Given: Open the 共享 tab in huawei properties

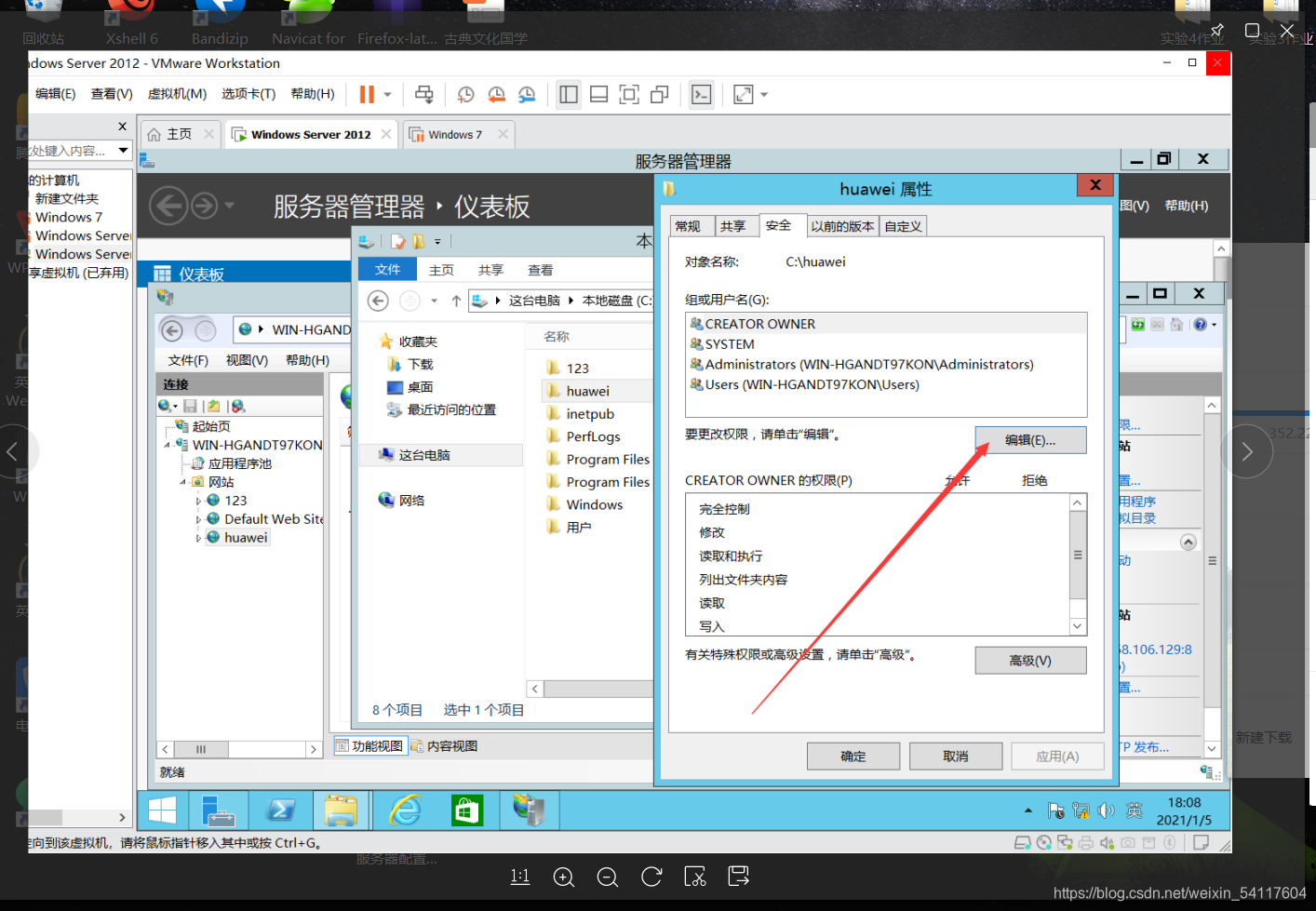Looking at the screenshot, I should pos(733,226).
